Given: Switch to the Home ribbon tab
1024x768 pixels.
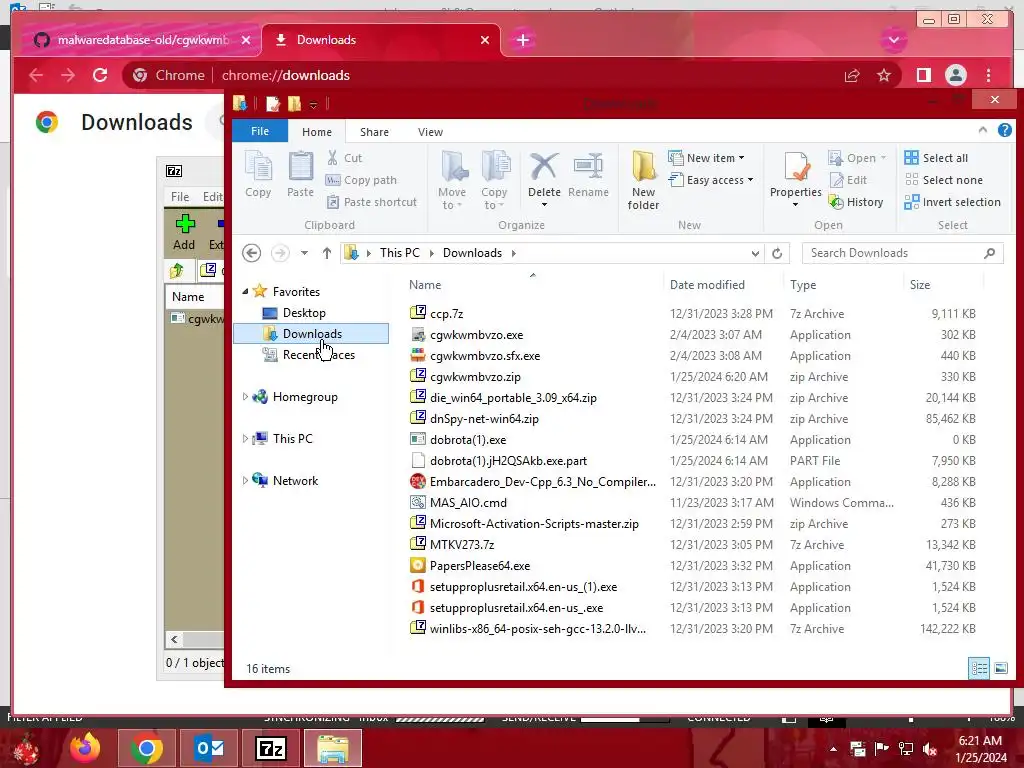Looking at the screenshot, I should pyautogui.click(x=317, y=131).
